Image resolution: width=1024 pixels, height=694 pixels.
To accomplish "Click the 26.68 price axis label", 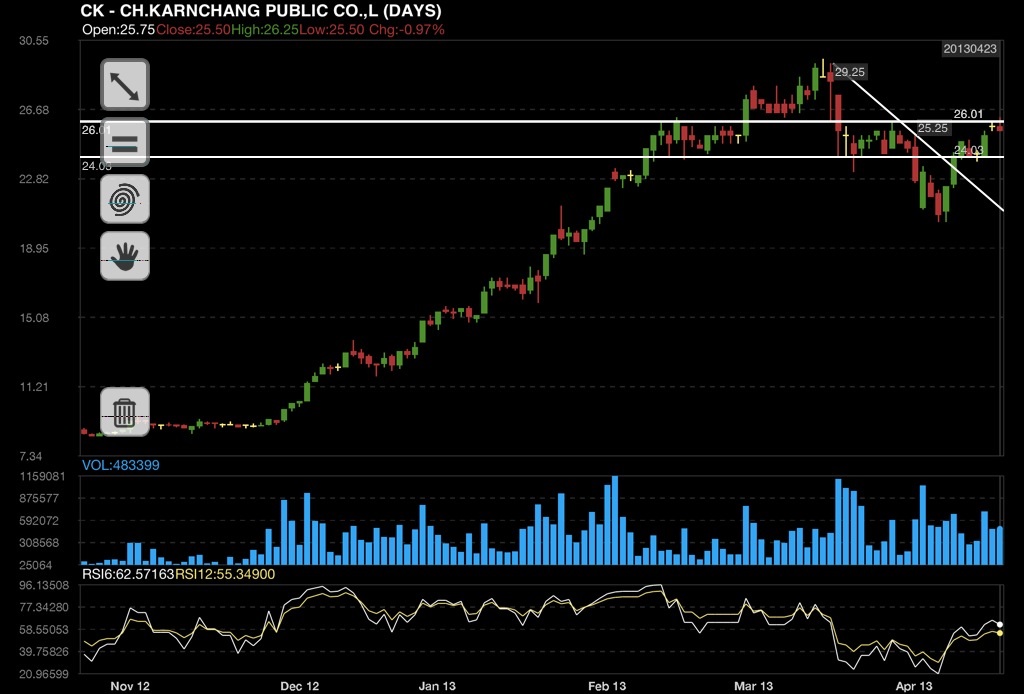I will click(34, 110).
